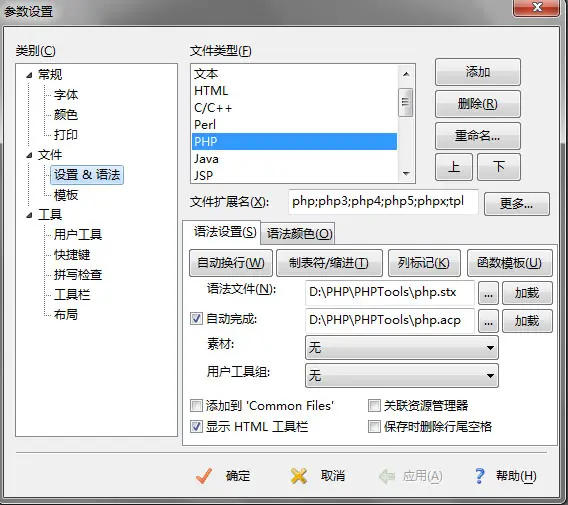
Task: Select 工具栏 in the category tree
Action: [x=72, y=295]
